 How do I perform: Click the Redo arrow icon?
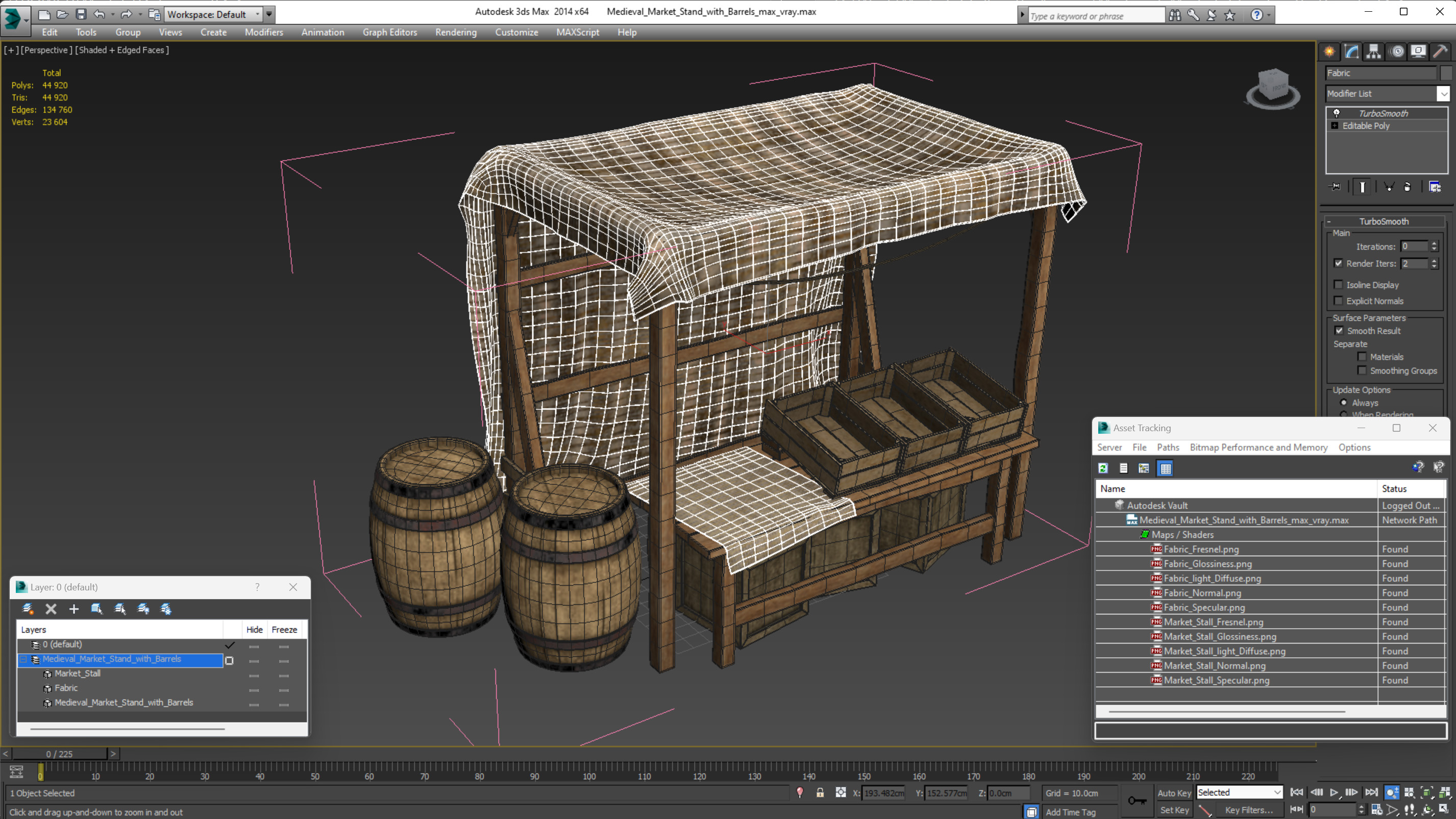[126, 14]
